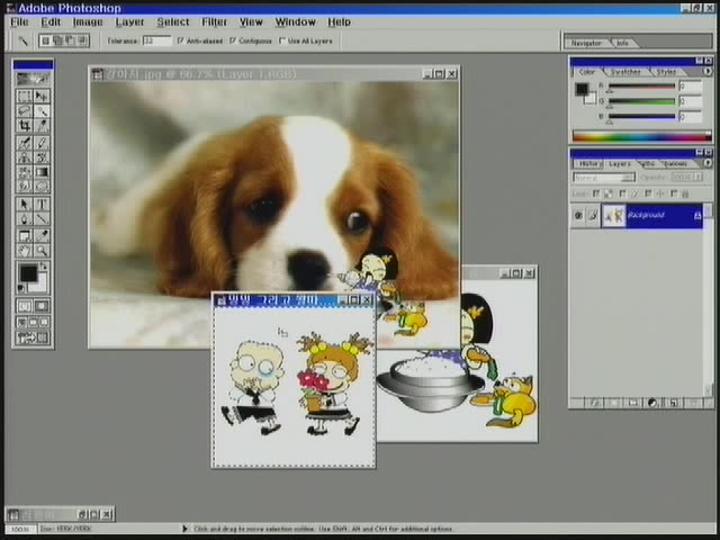Click the green G slider track

642,101
